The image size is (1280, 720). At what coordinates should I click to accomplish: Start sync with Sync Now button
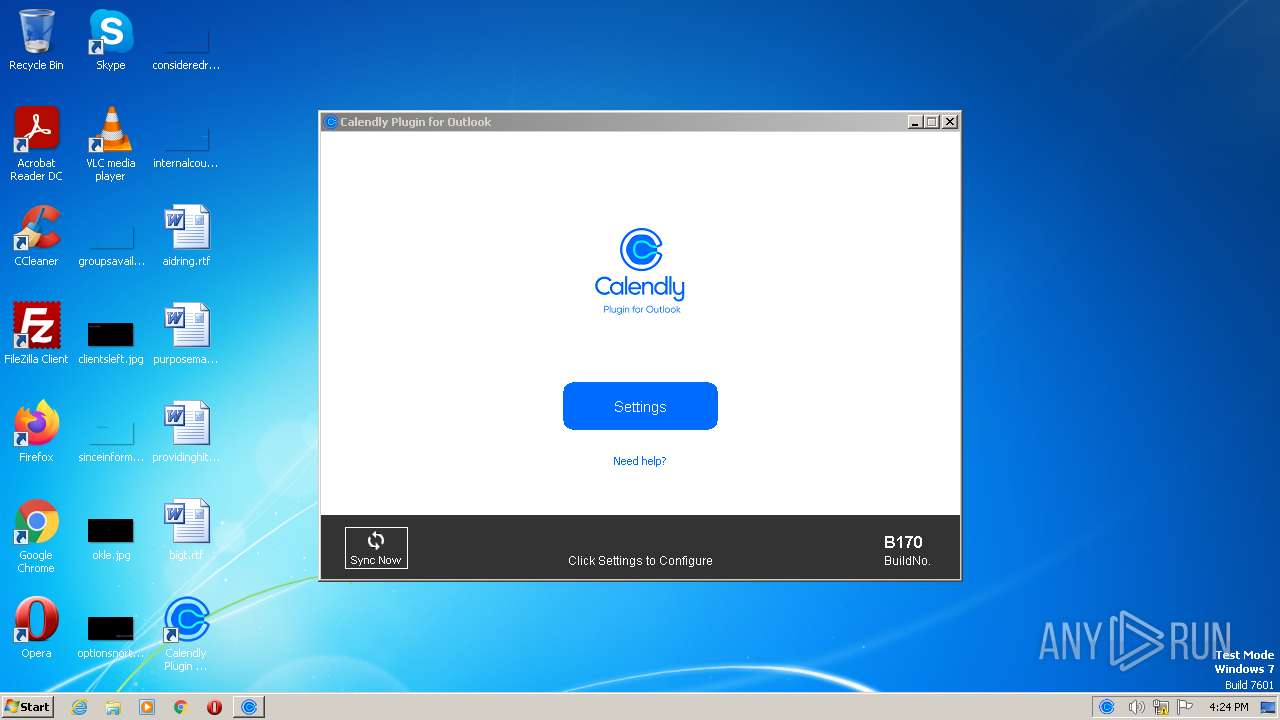tap(376, 548)
